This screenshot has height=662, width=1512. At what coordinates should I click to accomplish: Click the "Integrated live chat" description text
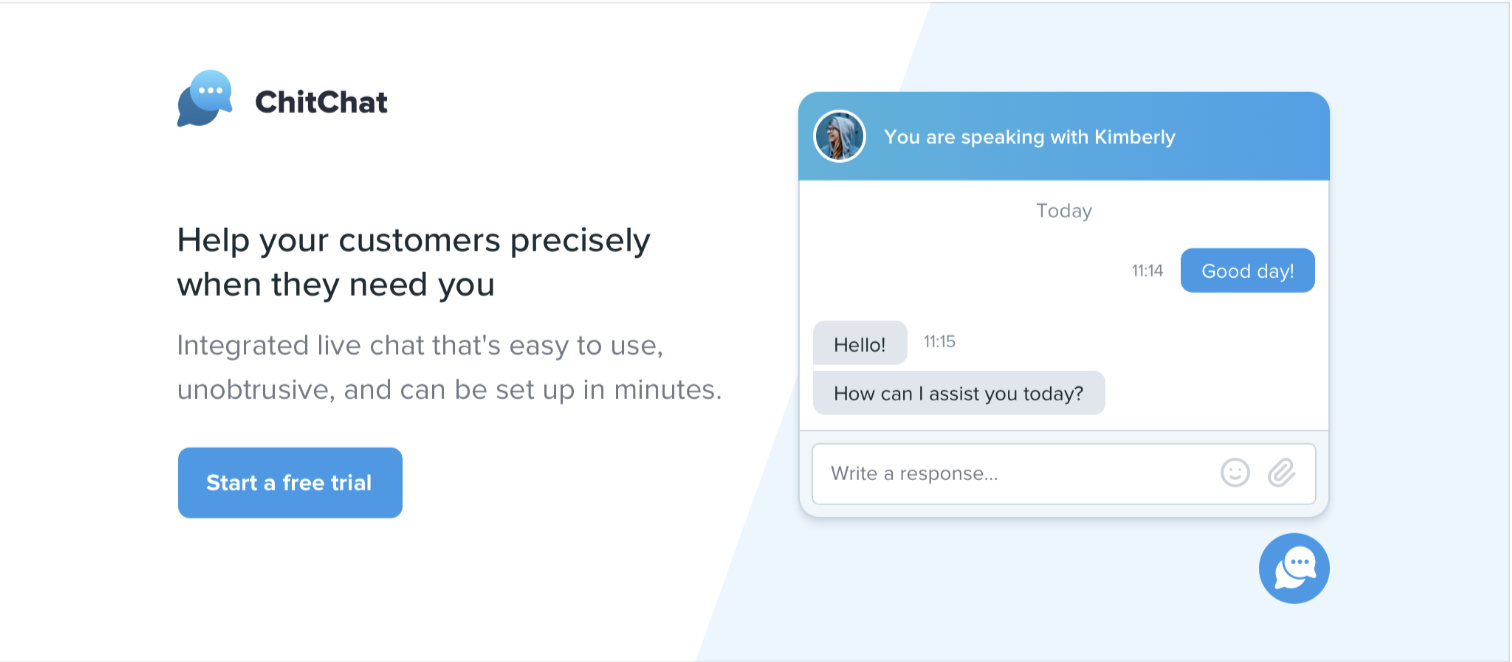pyautogui.click(x=420, y=346)
